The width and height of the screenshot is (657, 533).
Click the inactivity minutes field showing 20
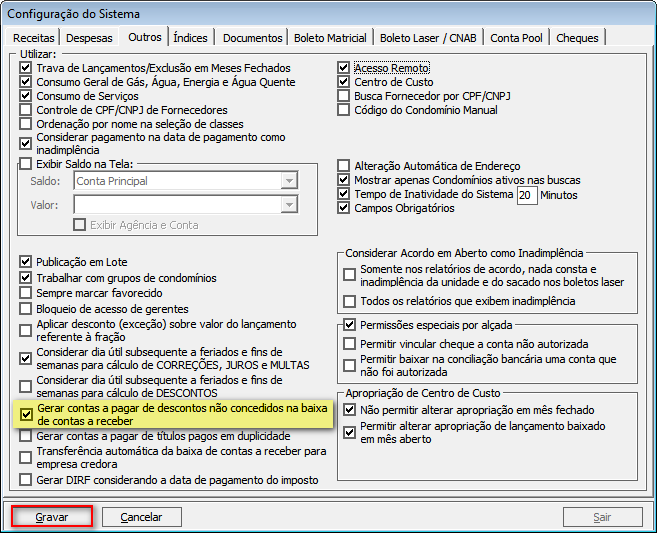tap(527, 195)
